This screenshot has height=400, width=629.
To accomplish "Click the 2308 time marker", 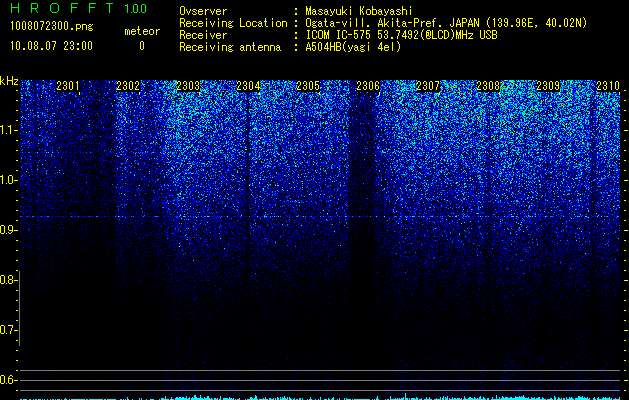I will (x=488, y=86).
